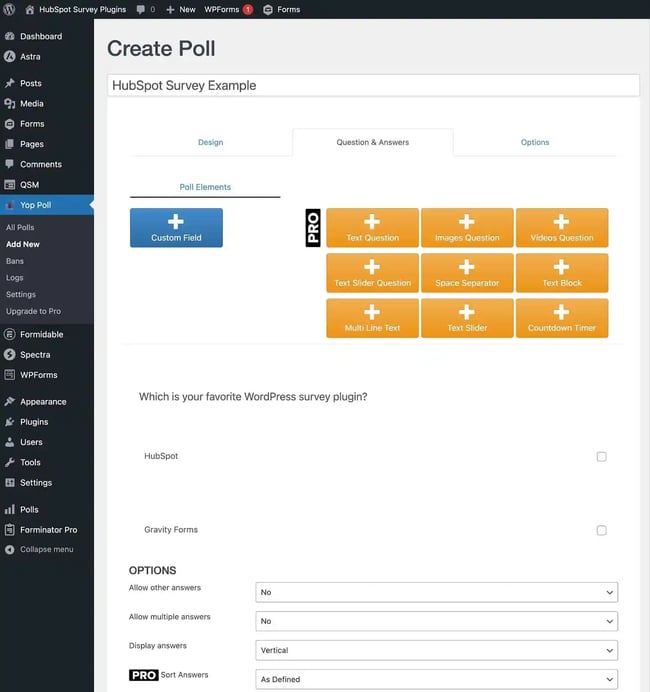Screen dimensions: 650x692
Task: Click the Forminator Pro clipboard icon
Action: point(10,530)
